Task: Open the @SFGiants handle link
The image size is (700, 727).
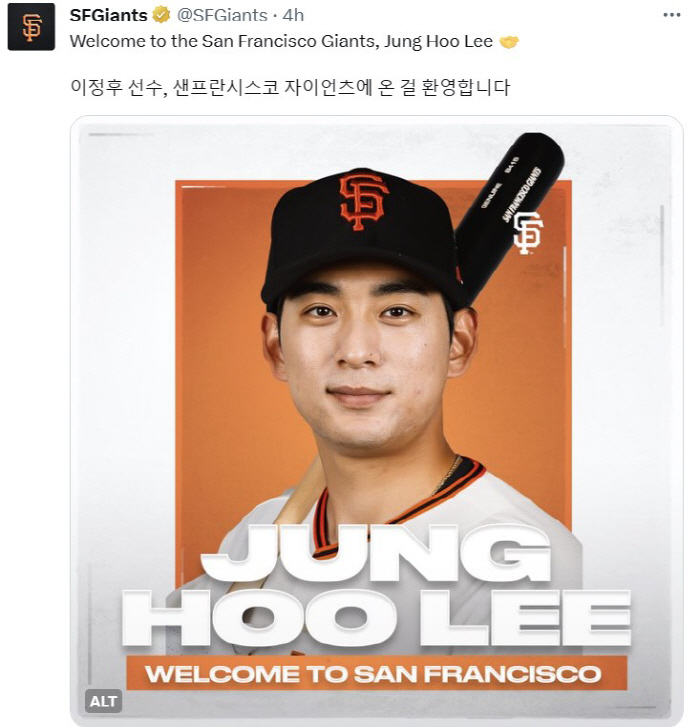Action: [223, 15]
